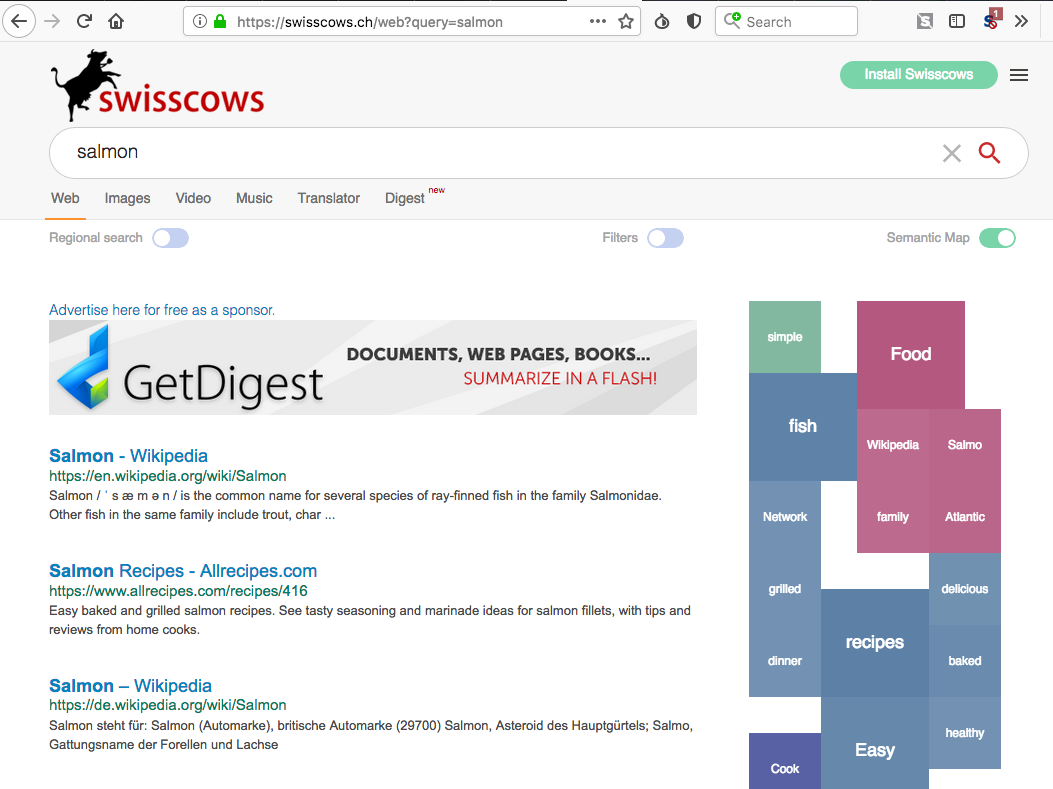Enable Regional search
This screenshot has height=789, width=1053.
click(x=170, y=237)
